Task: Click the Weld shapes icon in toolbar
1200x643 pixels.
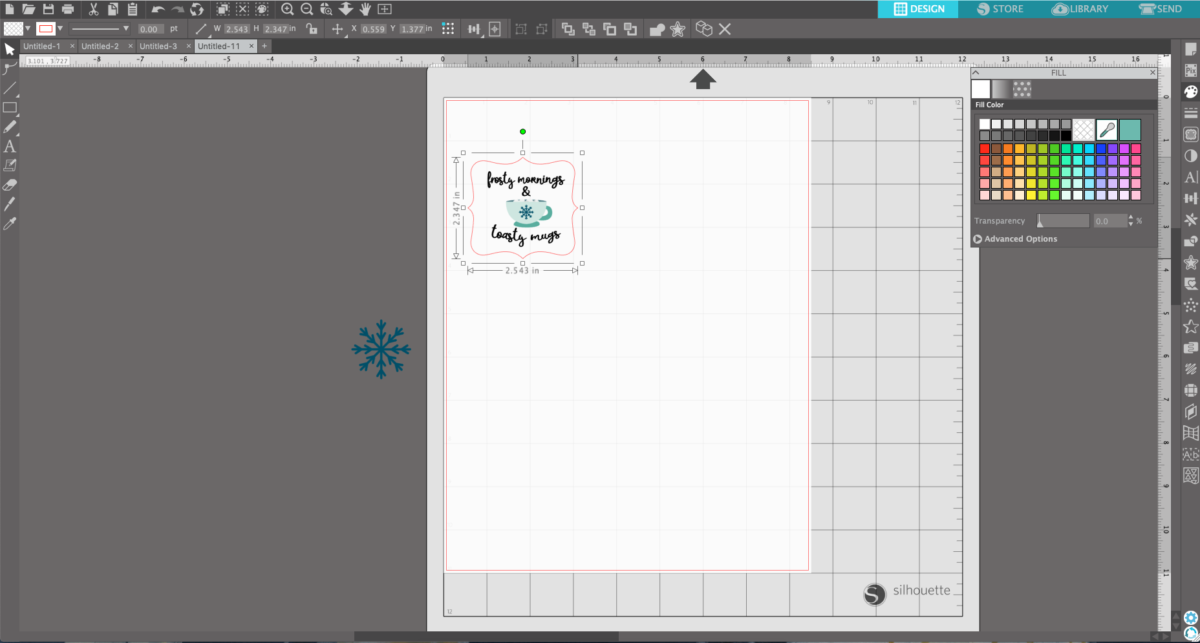Action: [x=656, y=29]
